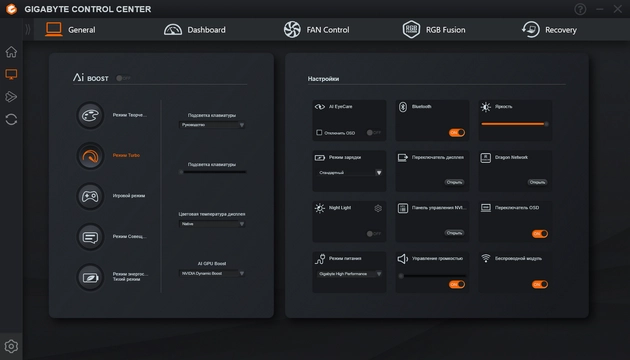Click the Dragon Network icon
This screenshot has height=360, width=630.
[486, 158]
